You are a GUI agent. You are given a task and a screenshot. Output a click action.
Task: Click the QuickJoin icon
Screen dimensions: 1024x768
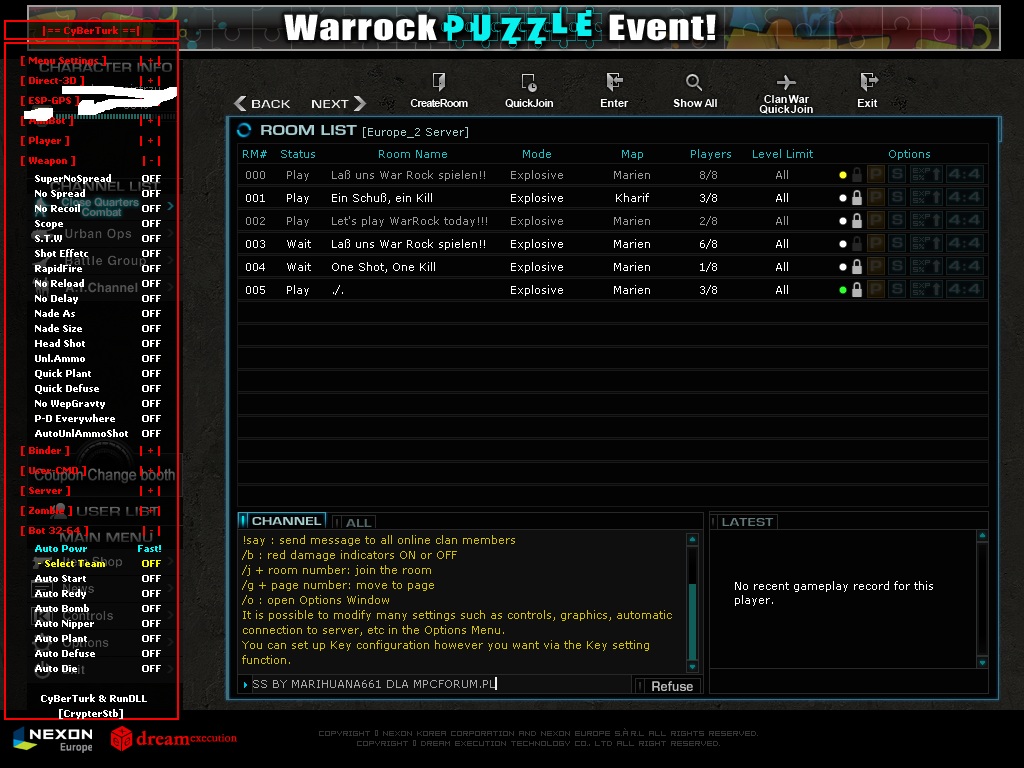(528, 82)
